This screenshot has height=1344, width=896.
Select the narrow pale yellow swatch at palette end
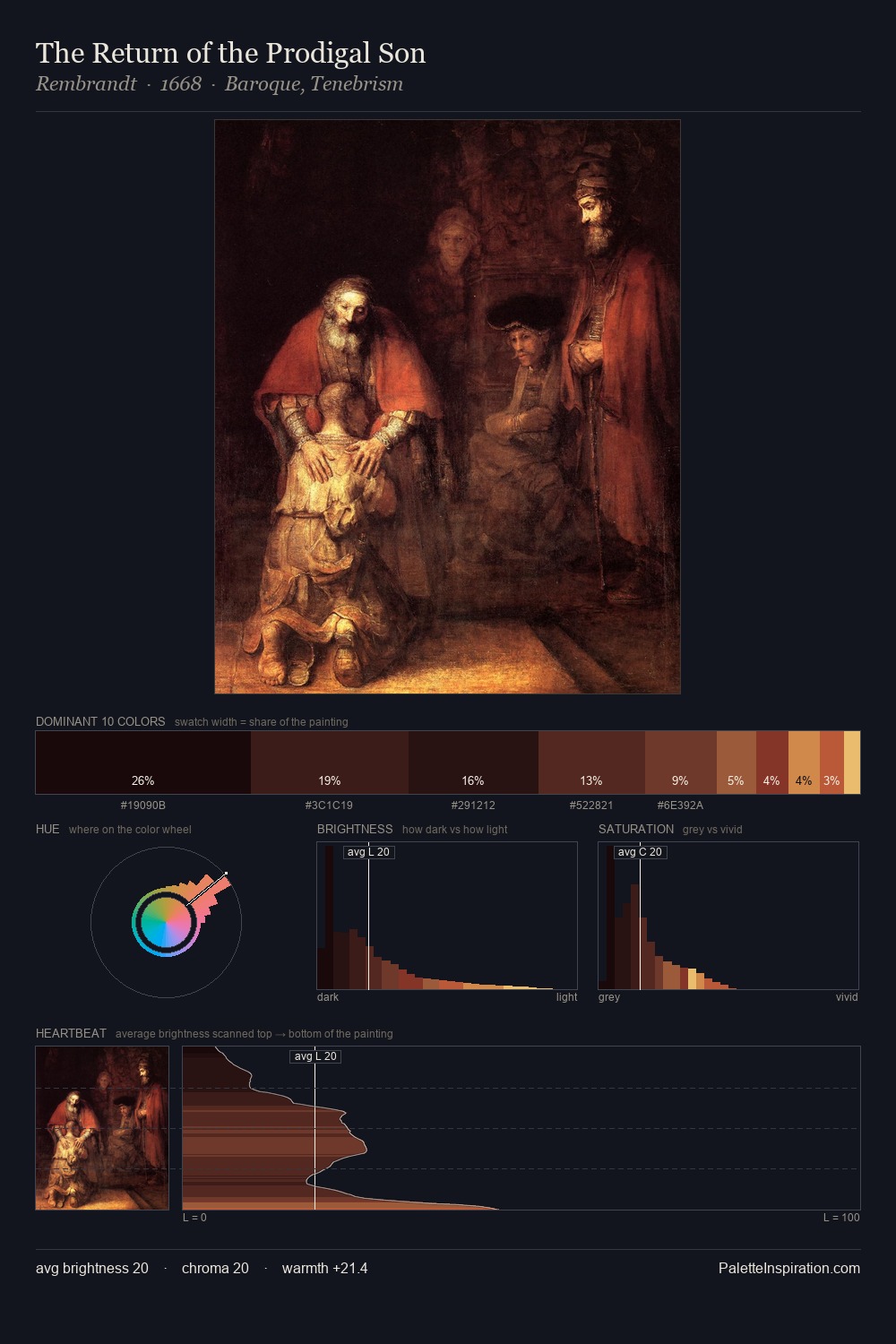(x=852, y=762)
